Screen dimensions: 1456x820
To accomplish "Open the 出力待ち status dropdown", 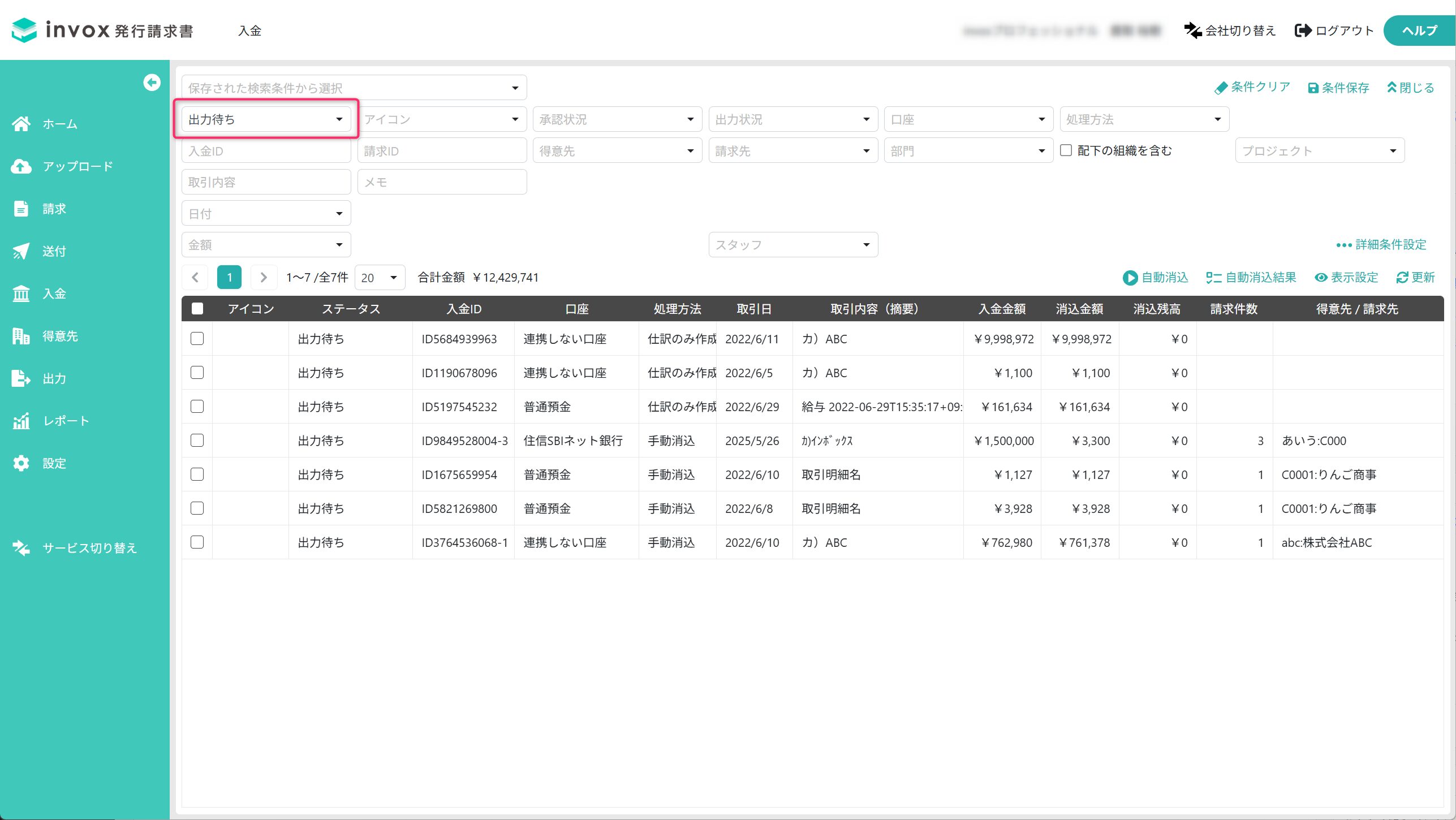I will (x=266, y=119).
